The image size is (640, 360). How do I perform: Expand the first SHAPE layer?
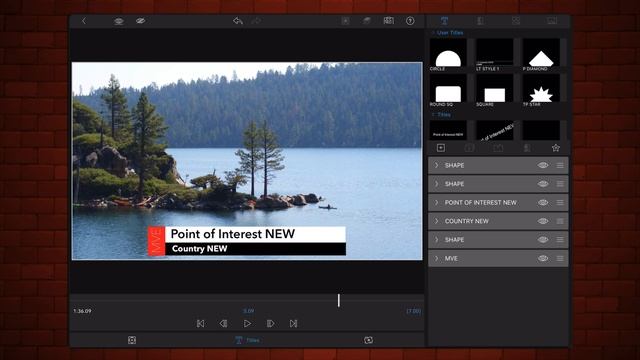(x=436, y=165)
